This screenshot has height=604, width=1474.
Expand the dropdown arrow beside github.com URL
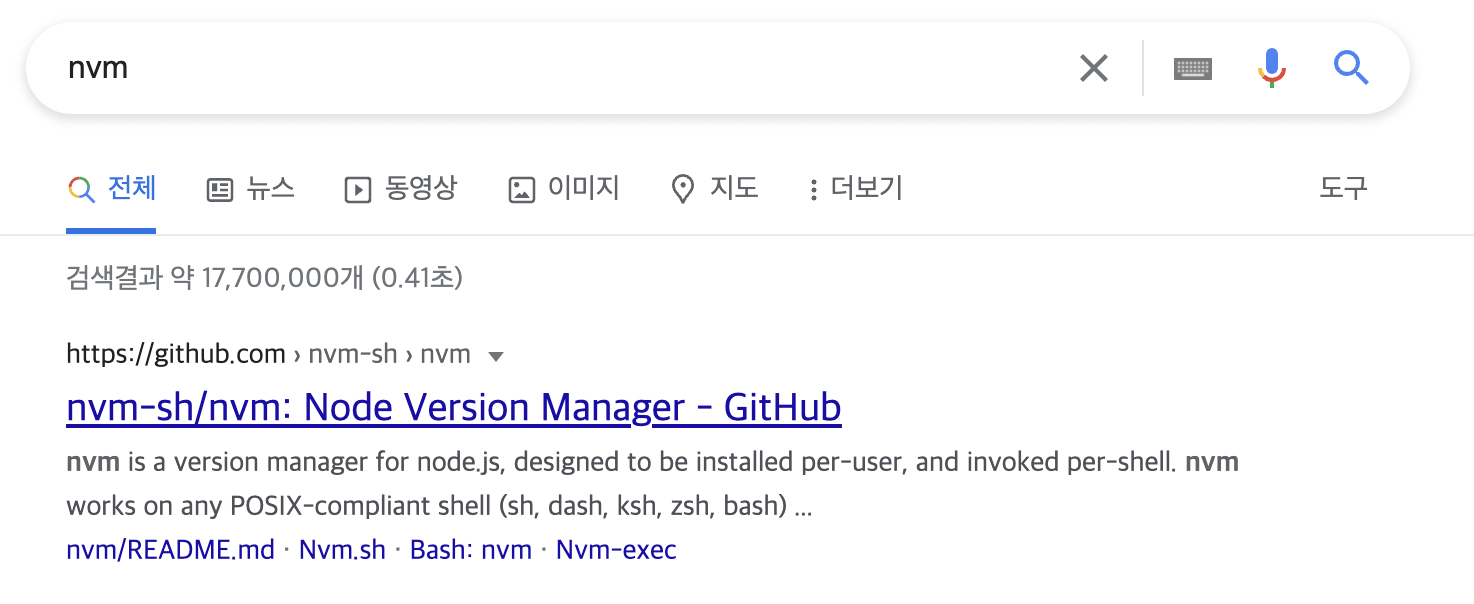tap(495, 356)
